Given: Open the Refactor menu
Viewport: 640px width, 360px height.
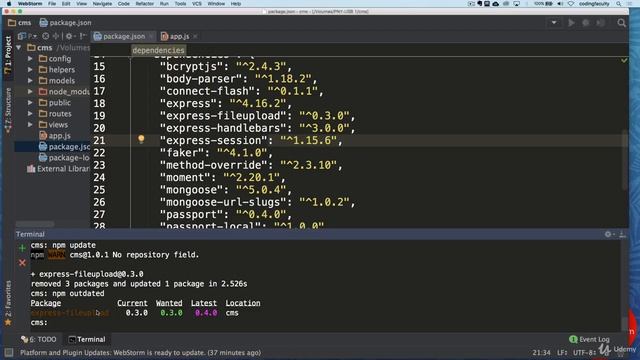Looking at the screenshot, I should [x=144, y=4].
